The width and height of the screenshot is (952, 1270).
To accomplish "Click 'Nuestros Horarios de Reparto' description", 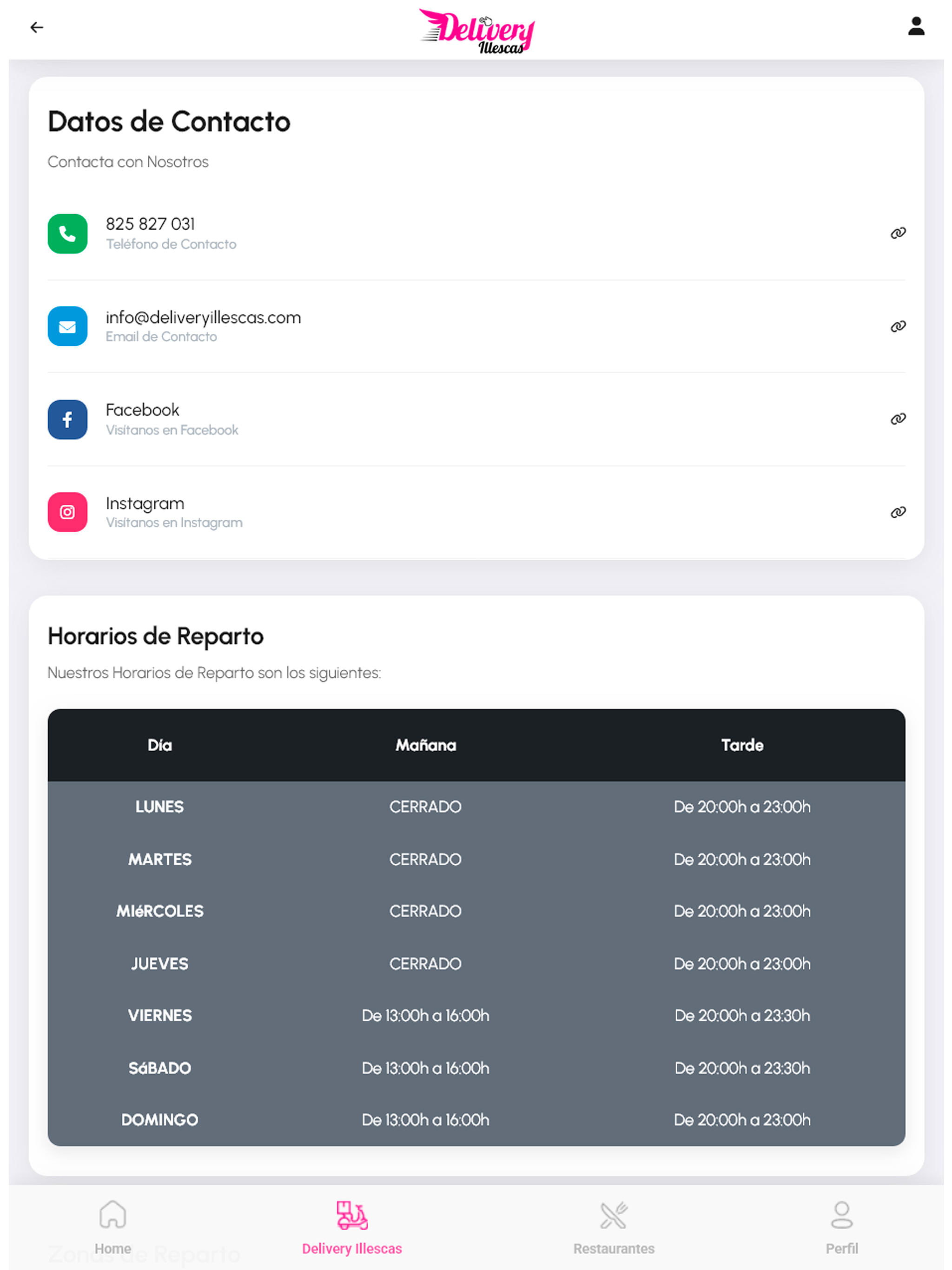I will (214, 673).
